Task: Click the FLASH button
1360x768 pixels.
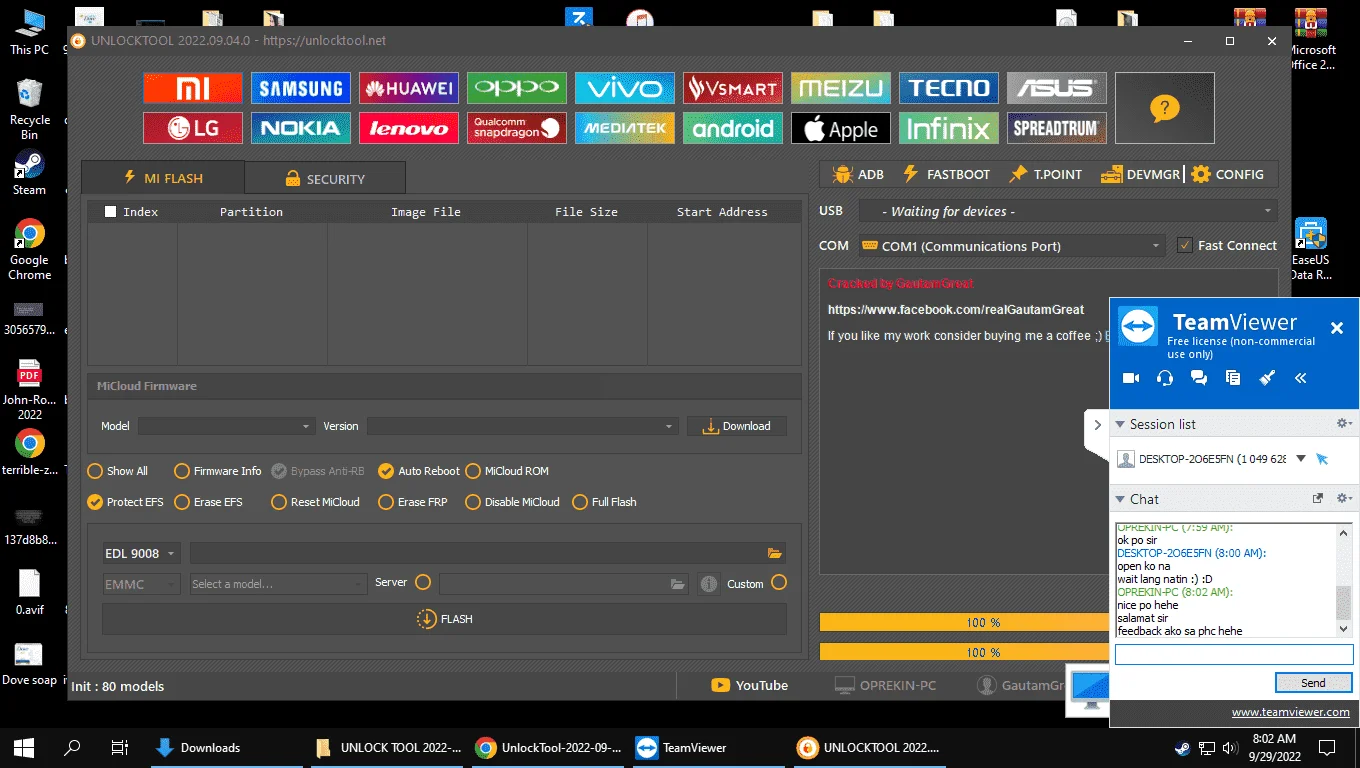Action: click(x=444, y=619)
